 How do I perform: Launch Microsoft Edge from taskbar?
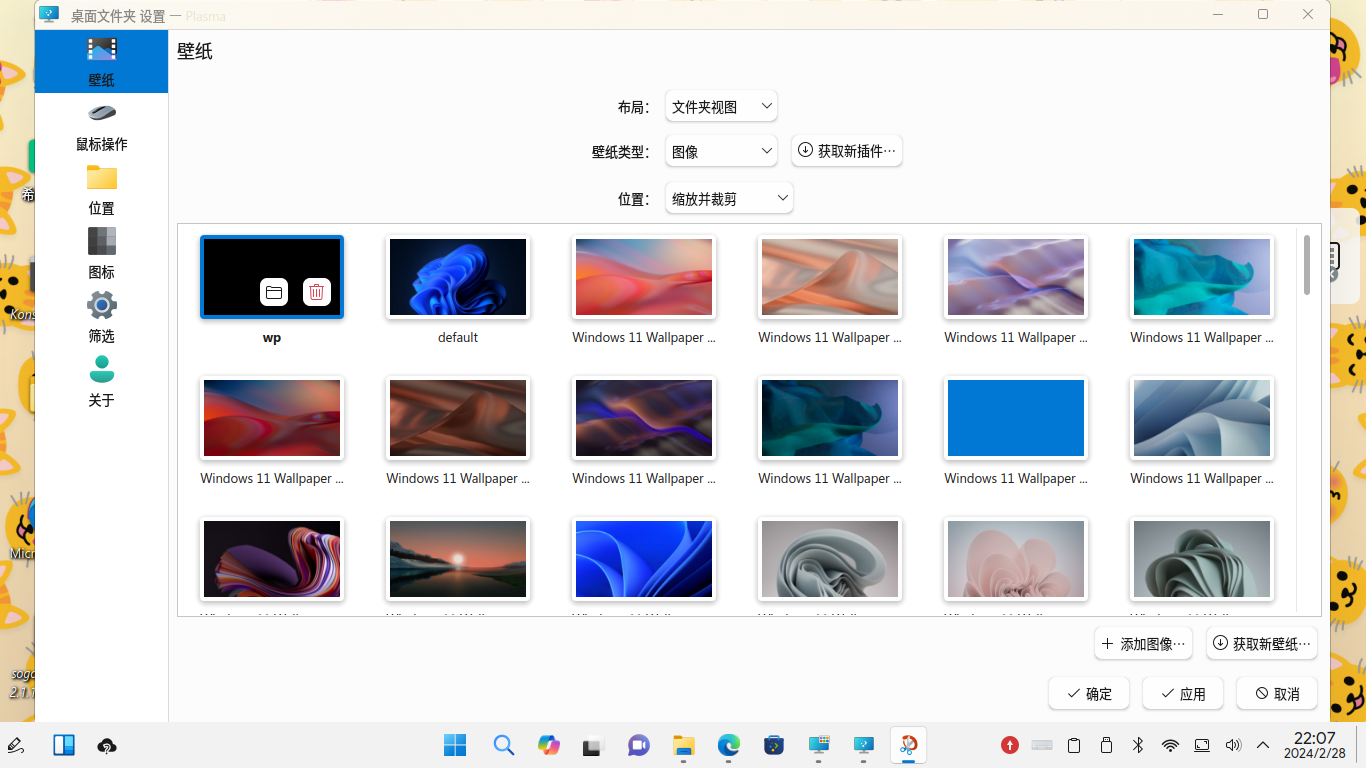point(729,745)
